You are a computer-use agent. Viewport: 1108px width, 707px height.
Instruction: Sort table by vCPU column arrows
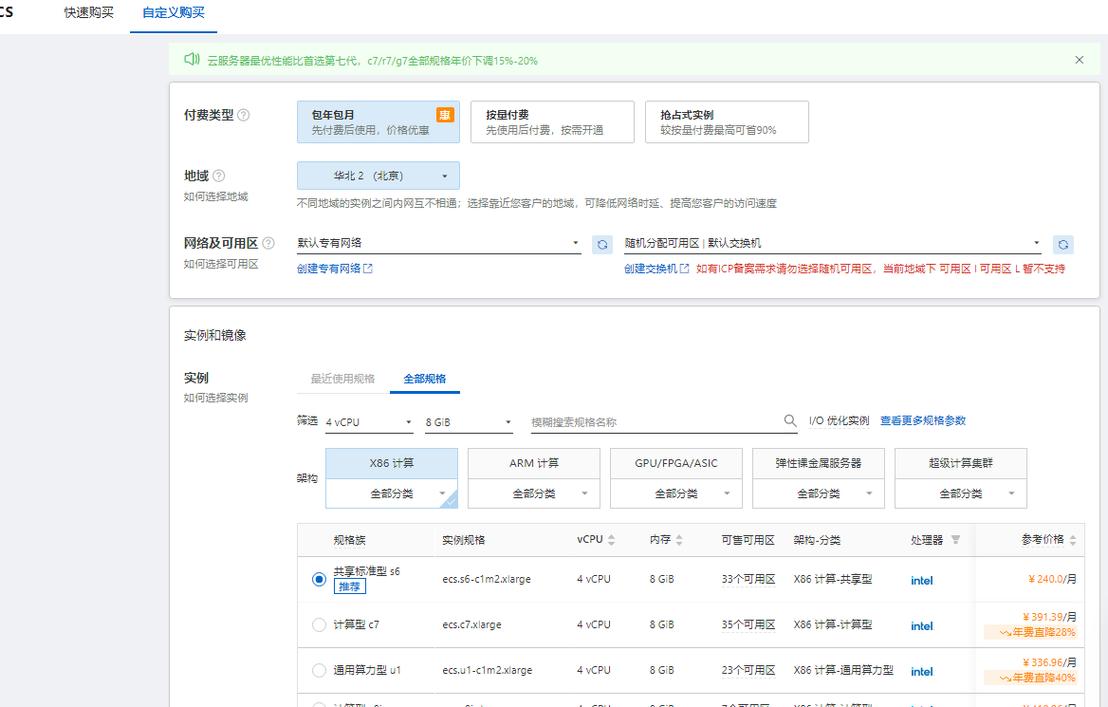[611, 540]
